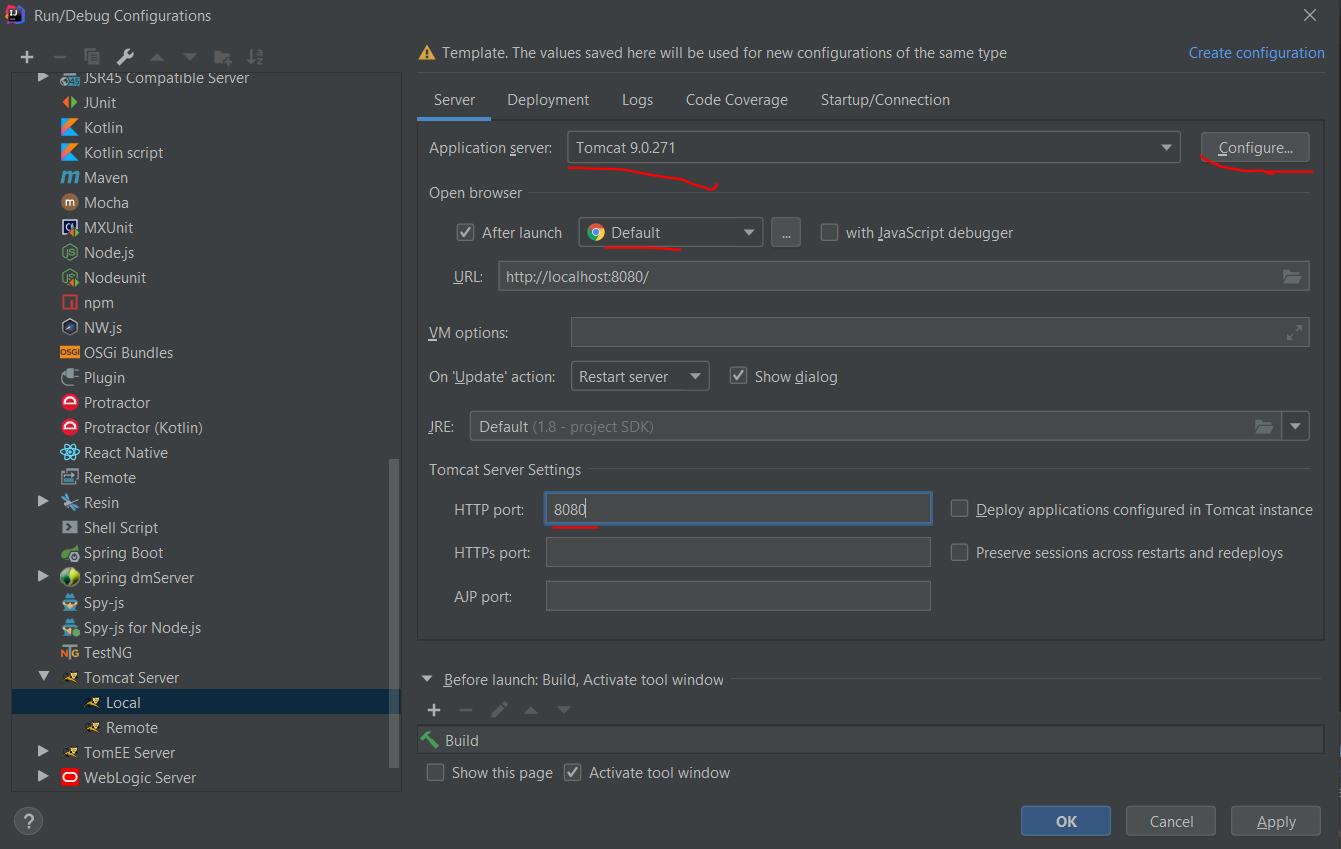The image size is (1341, 849).
Task: Click the Create configuration link
Action: (x=1256, y=53)
